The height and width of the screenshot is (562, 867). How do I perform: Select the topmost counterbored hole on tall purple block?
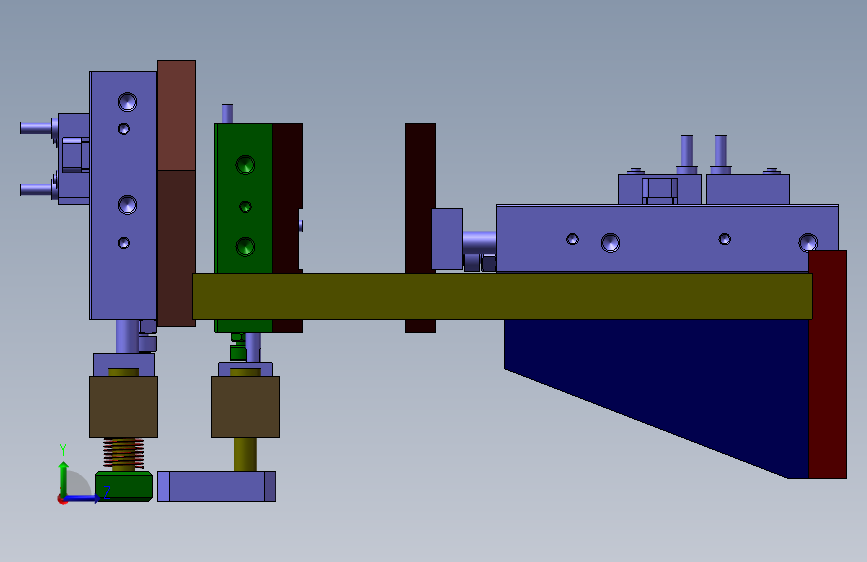(x=127, y=102)
